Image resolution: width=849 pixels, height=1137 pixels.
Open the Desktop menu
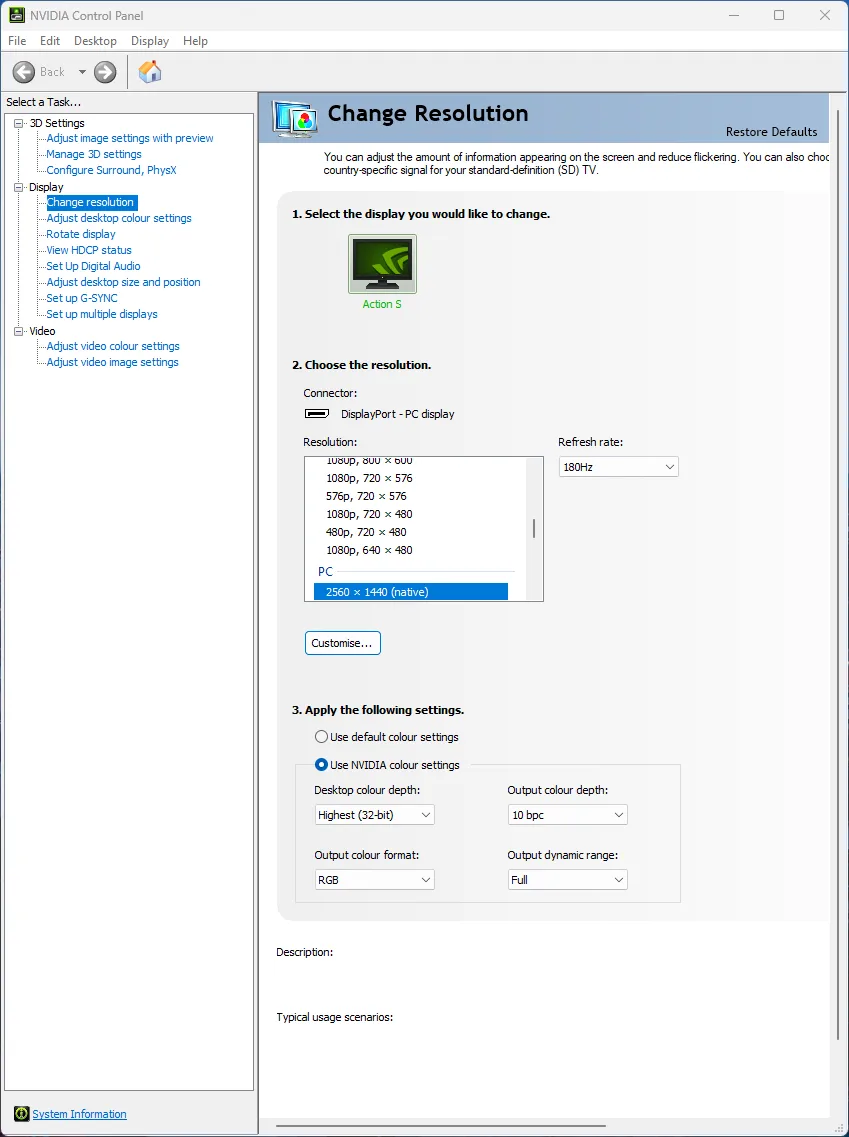pos(95,41)
